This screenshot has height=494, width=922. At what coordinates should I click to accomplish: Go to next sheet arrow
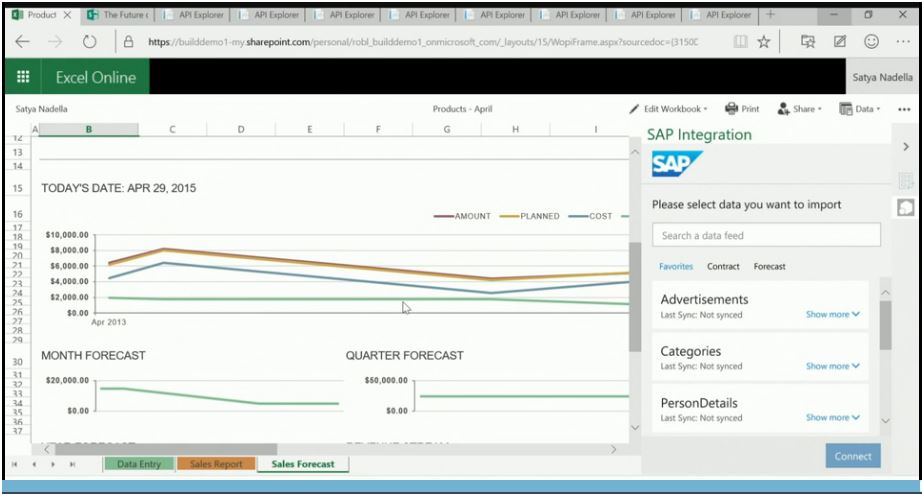click(53, 464)
